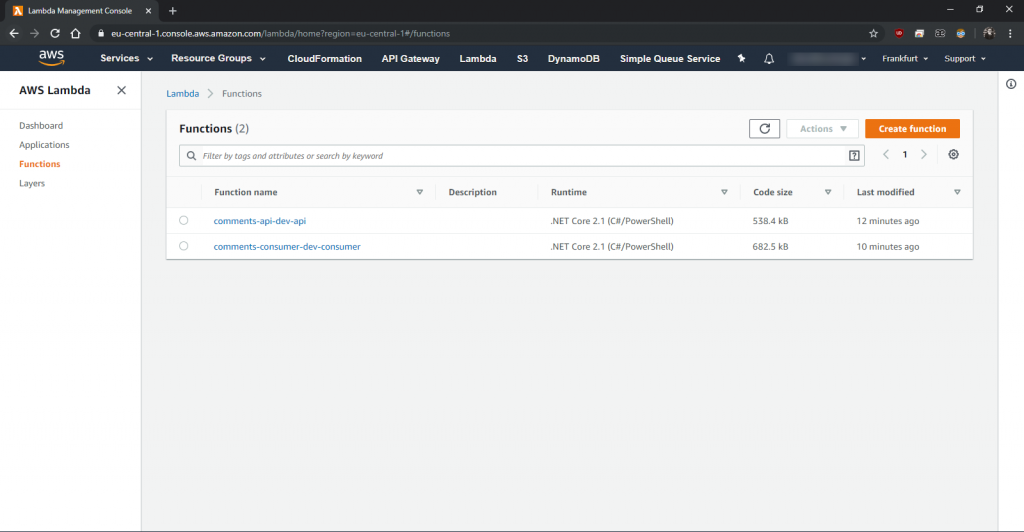Open the Frankfurt region dropdown

pos(904,59)
